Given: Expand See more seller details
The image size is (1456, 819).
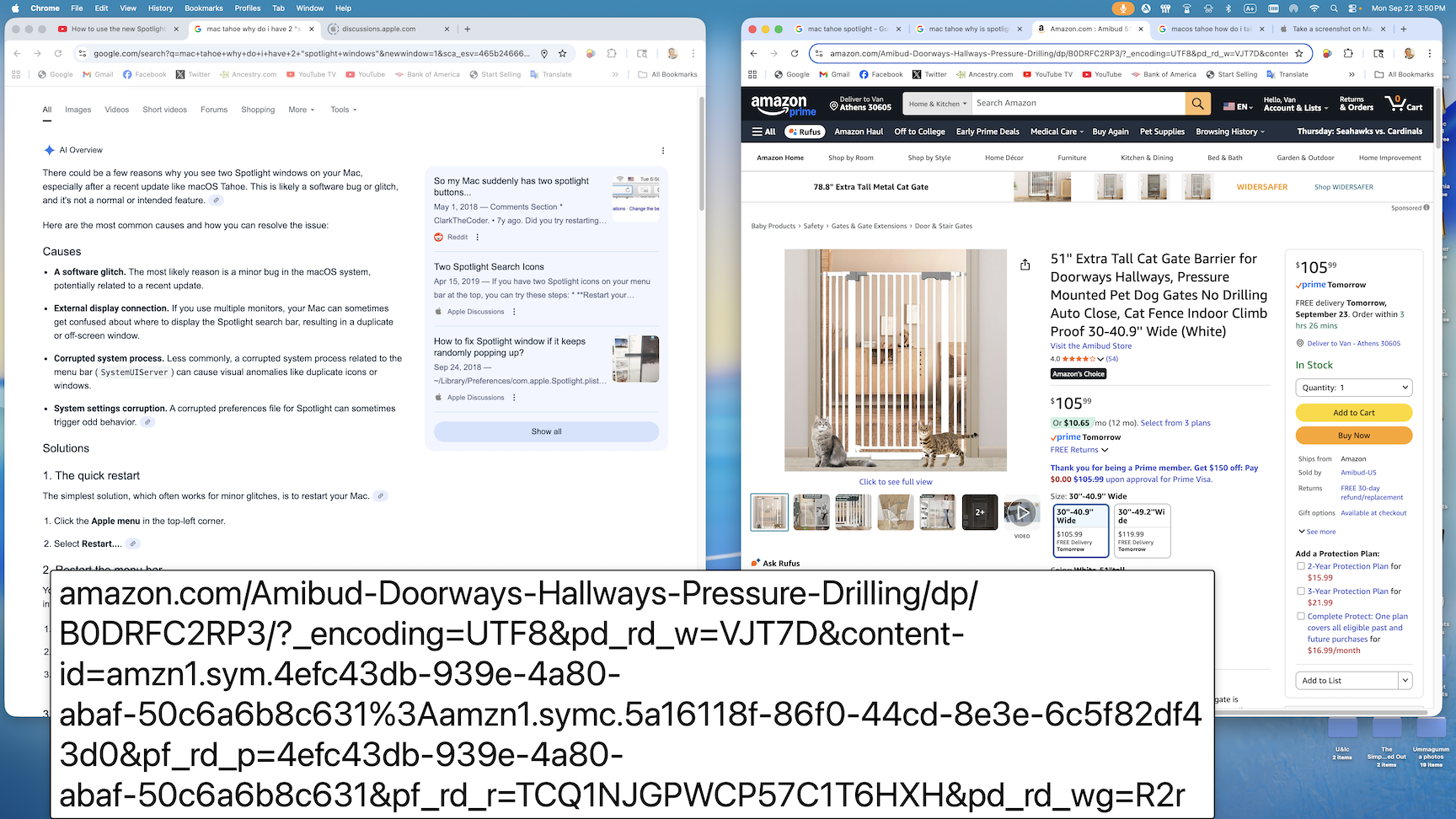Looking at the screenshot, I should point(1317,532).
